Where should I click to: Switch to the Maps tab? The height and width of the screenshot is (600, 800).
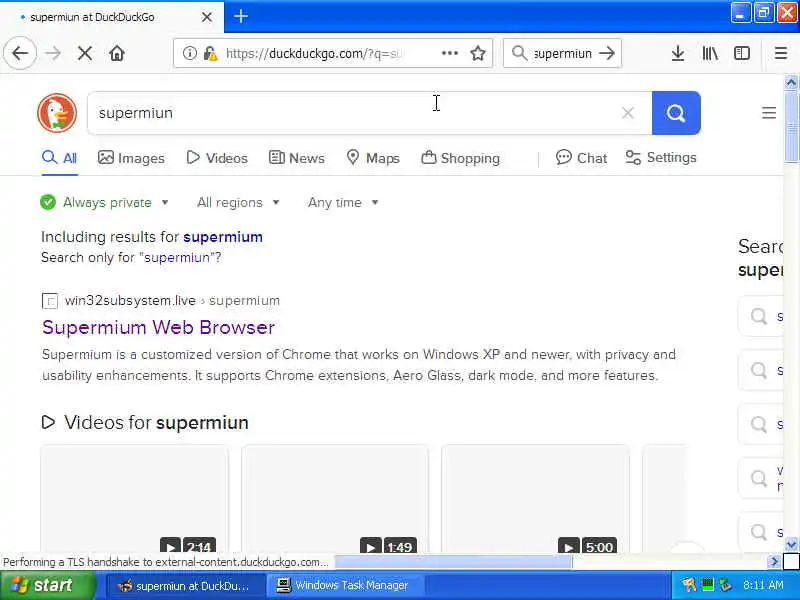click(x=373, y=158)
